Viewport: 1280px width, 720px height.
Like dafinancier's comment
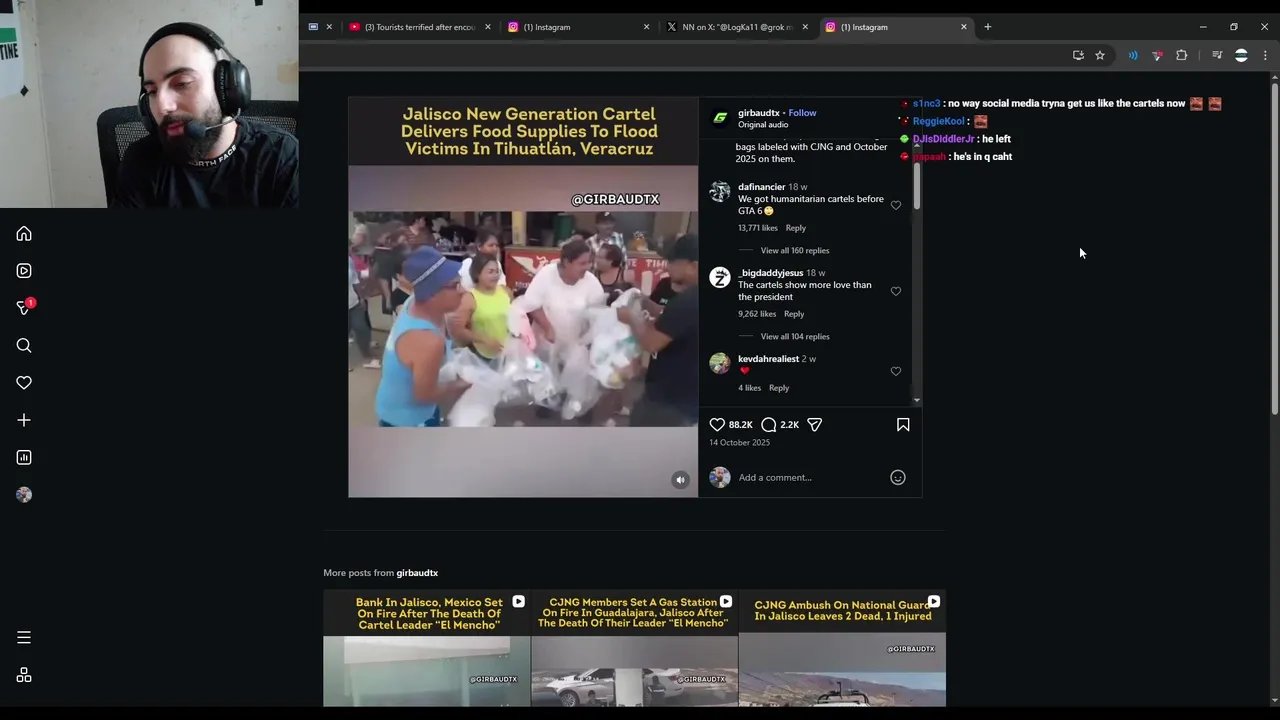click(x=896, y=205)
